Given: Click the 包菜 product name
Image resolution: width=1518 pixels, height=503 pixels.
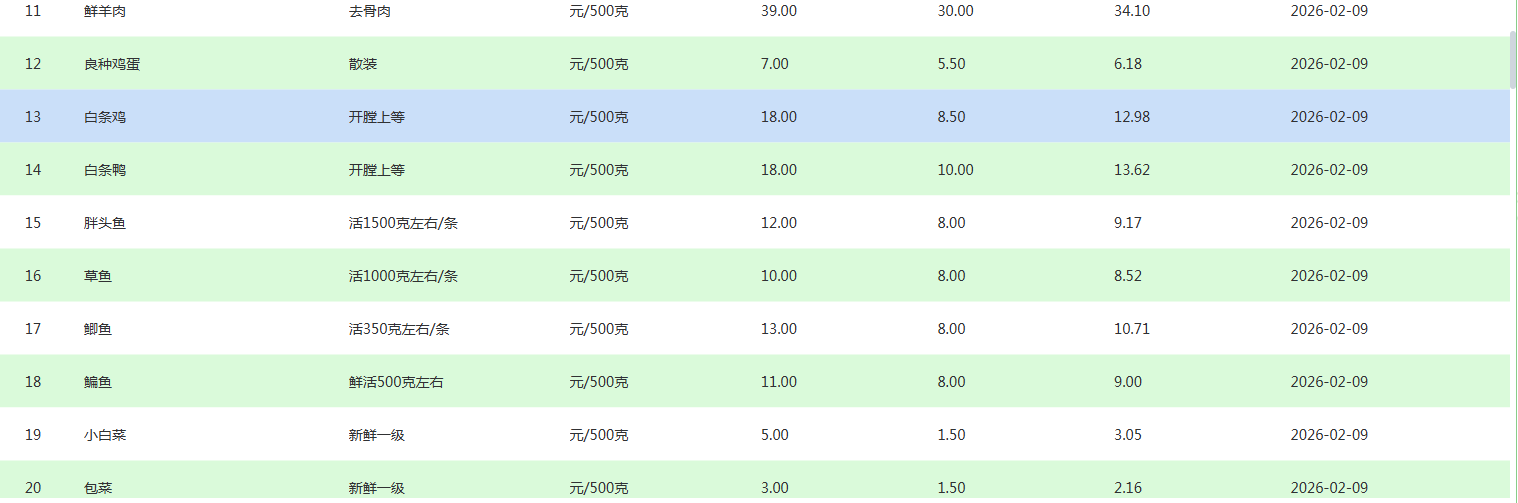Looking at the screenshot, I should click(x=98, y=488).
